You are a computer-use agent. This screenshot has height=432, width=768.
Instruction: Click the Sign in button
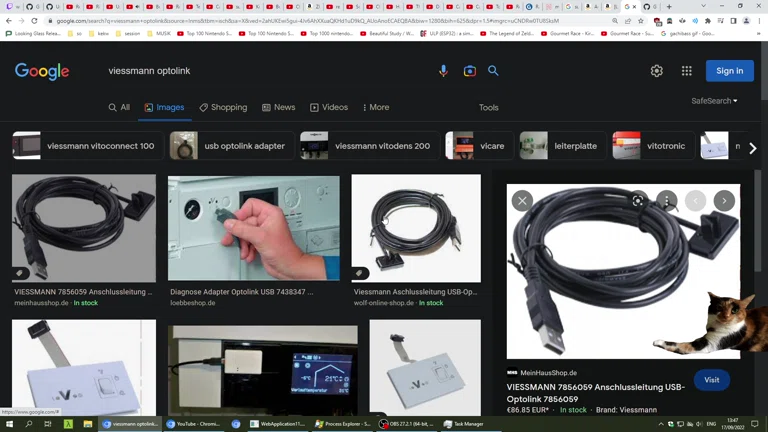pos(729,71)
